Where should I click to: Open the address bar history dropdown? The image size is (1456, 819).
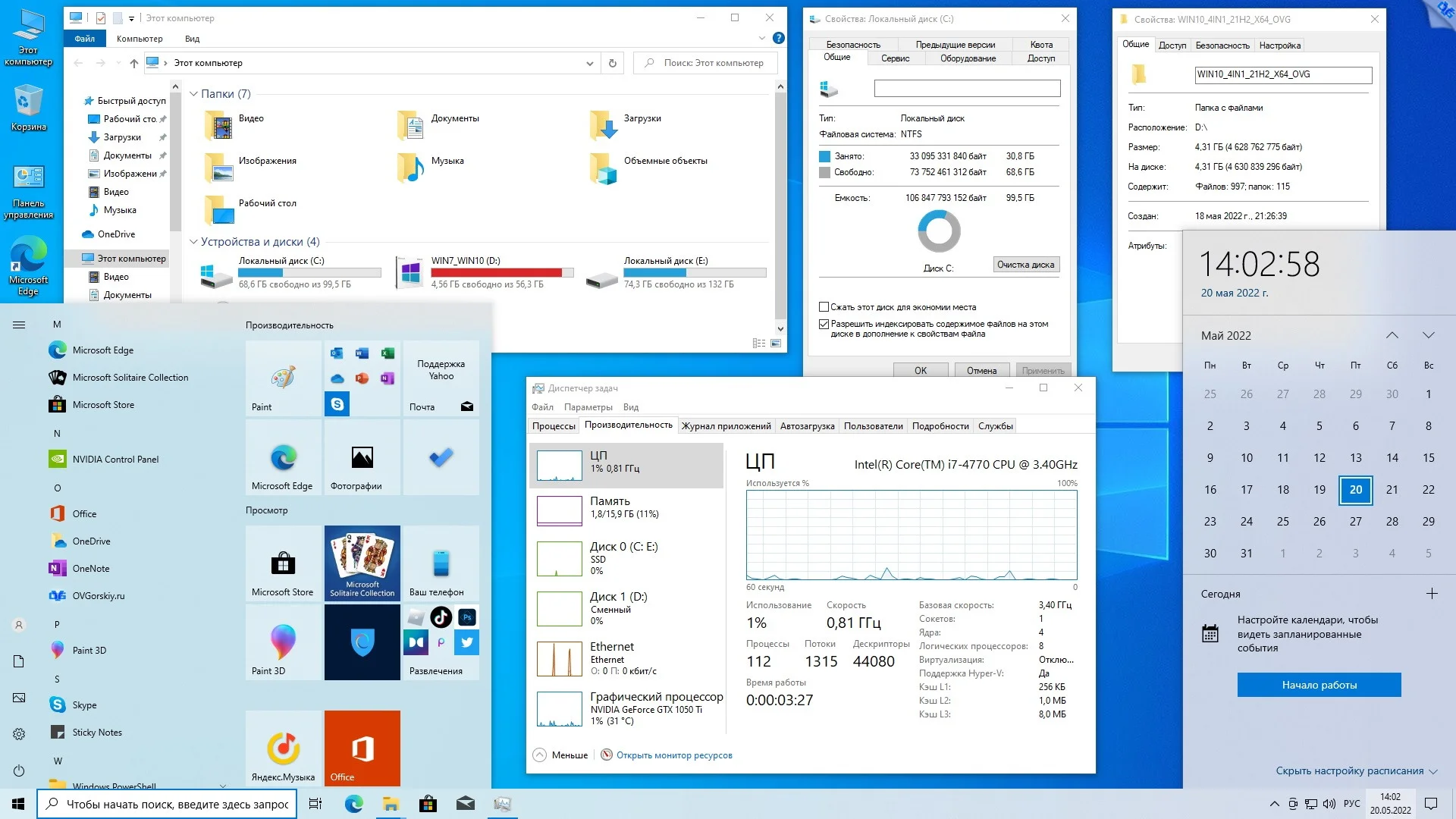589,63
